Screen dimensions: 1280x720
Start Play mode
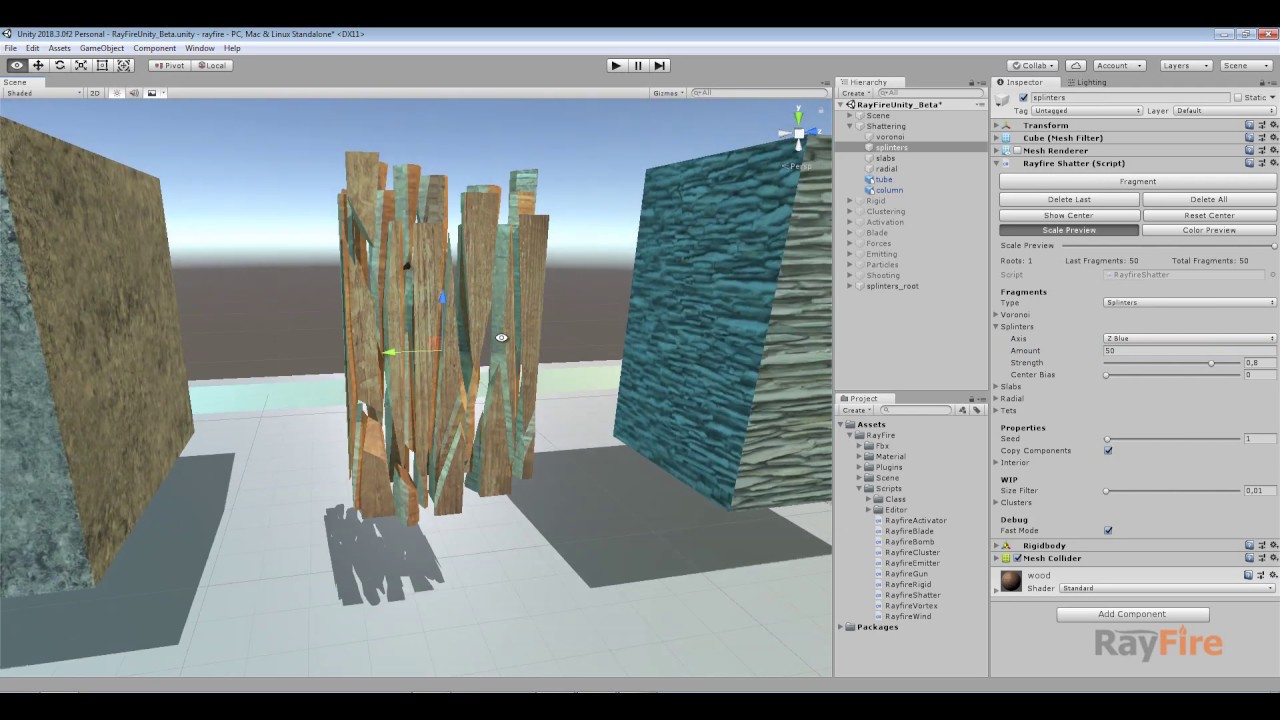point(616,65)
